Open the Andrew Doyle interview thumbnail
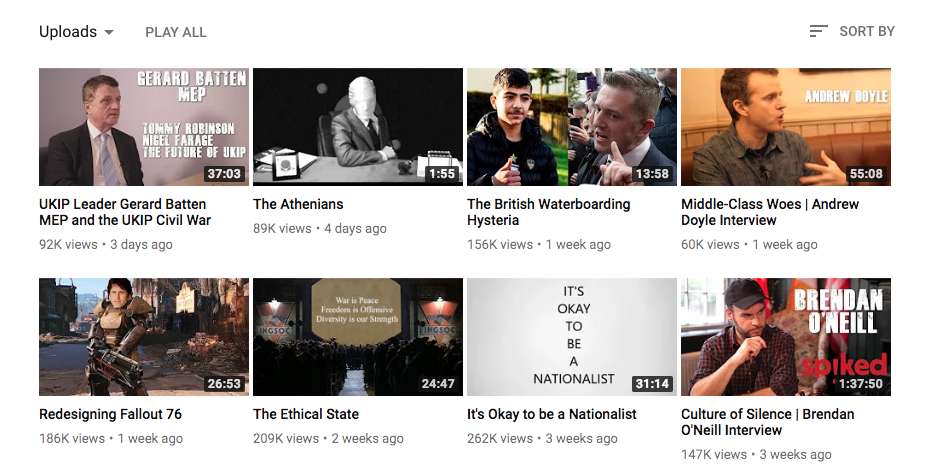The image size is (929, 471). click(786, 127)
